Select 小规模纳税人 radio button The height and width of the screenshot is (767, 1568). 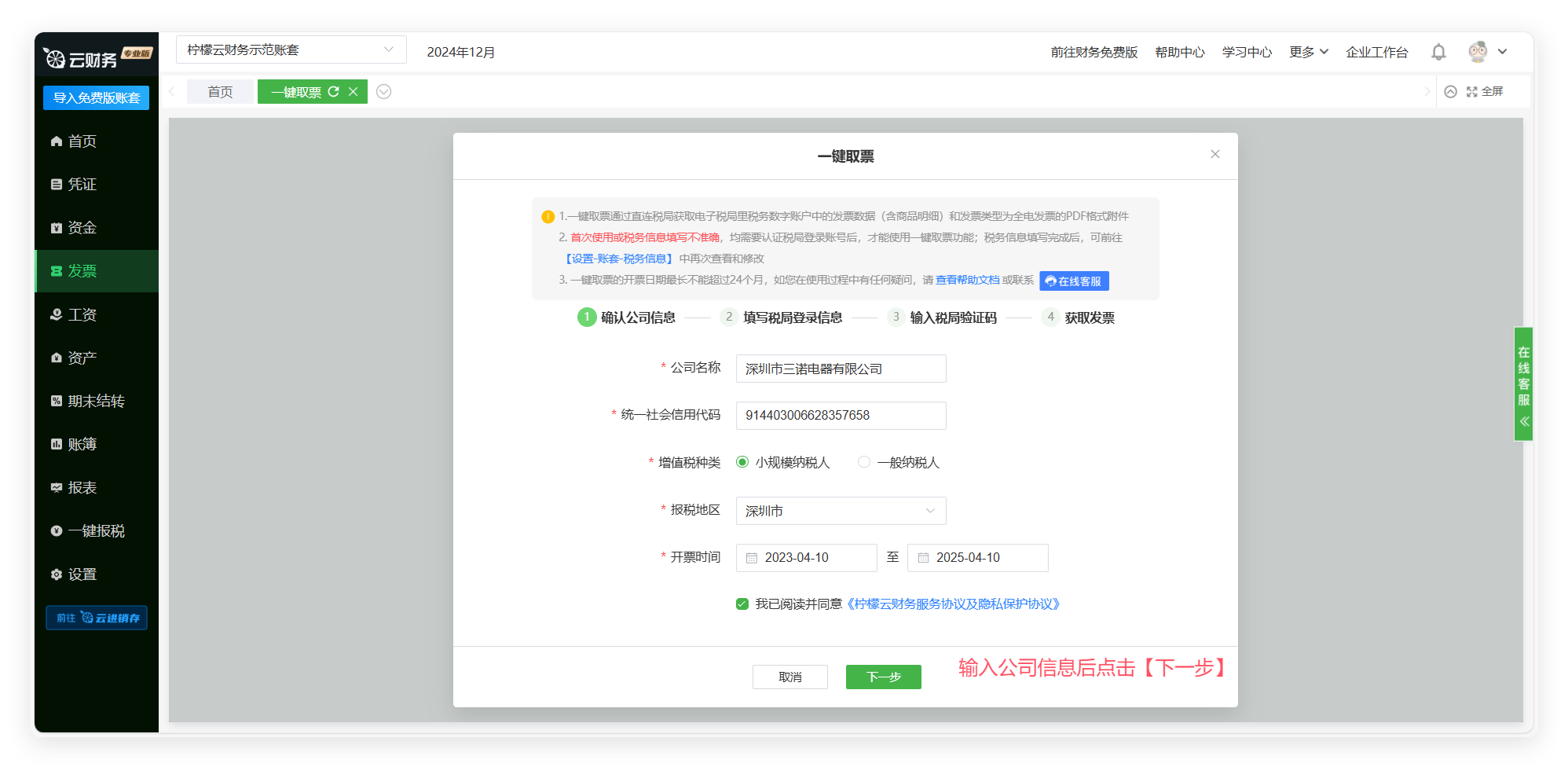tap(742, 462)
